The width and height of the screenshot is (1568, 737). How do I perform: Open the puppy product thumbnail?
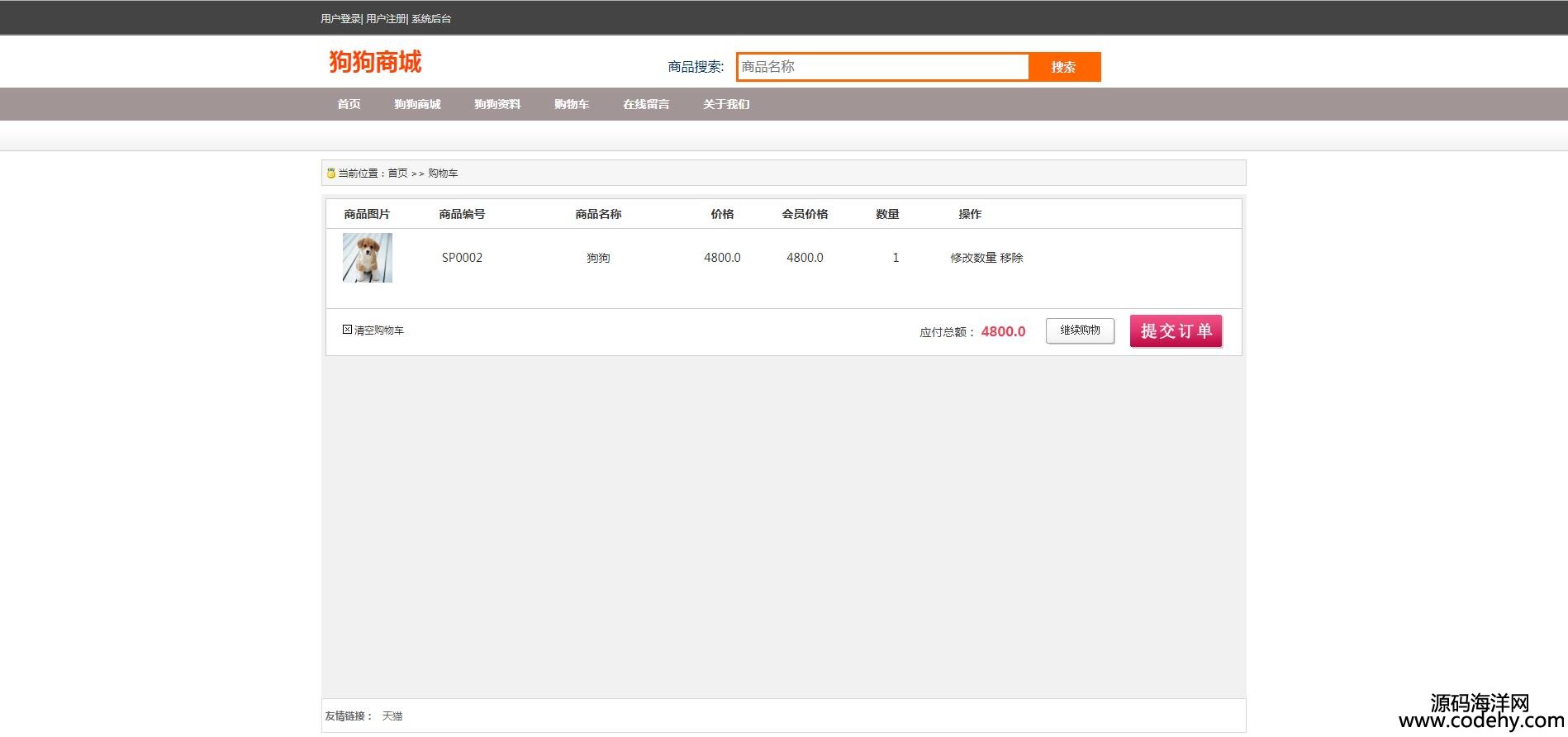pos(368,258)
